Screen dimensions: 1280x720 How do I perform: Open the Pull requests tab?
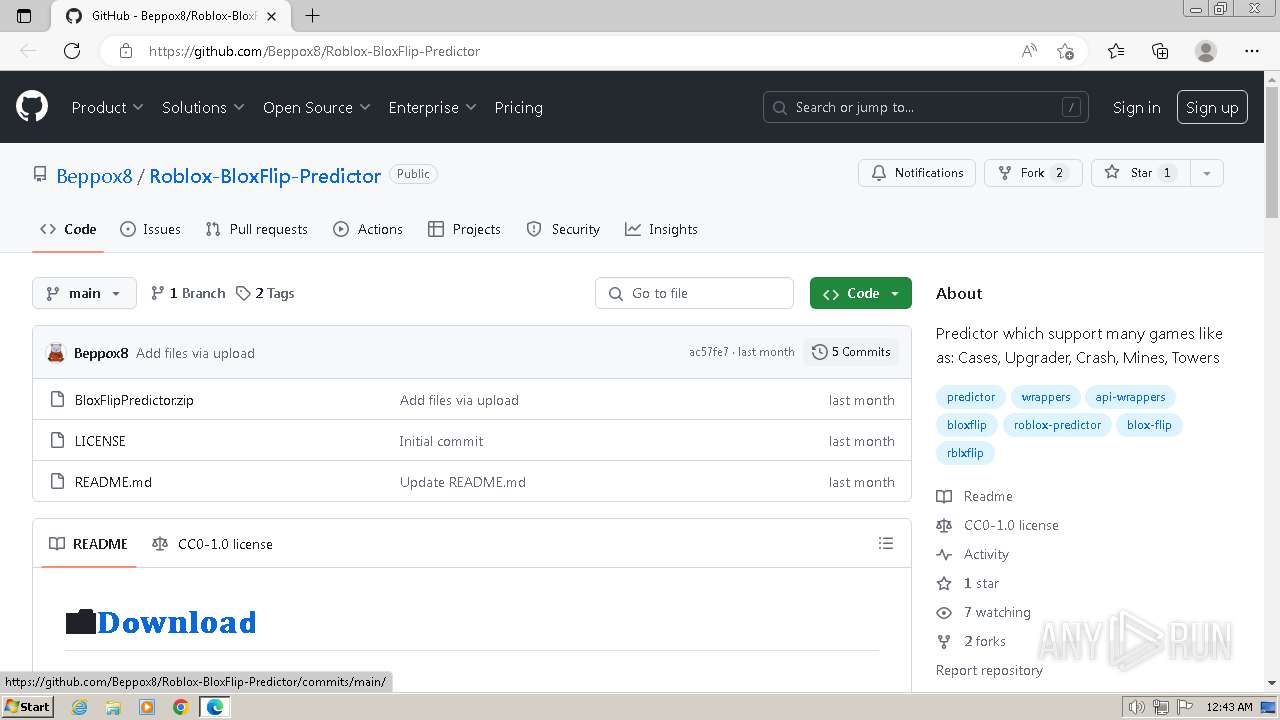click(x=256, y=229)
